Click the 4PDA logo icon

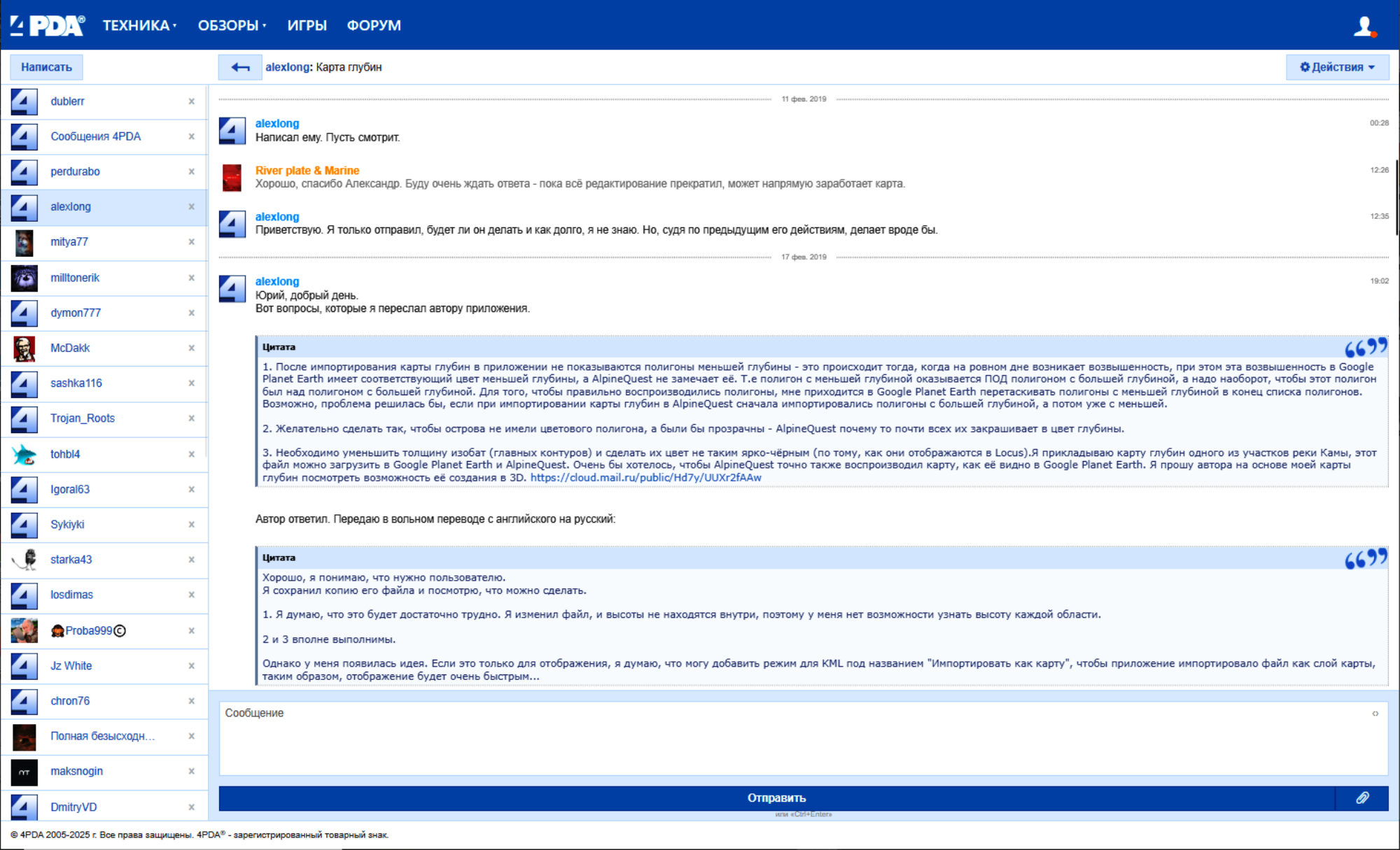pyautogui.click(x=48, y=25)
